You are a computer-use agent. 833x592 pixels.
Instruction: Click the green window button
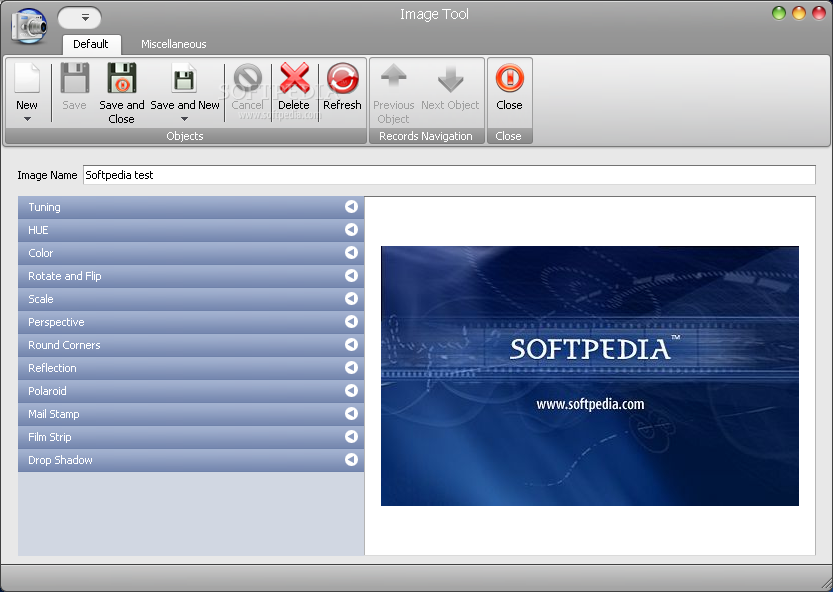click(779, 13)
